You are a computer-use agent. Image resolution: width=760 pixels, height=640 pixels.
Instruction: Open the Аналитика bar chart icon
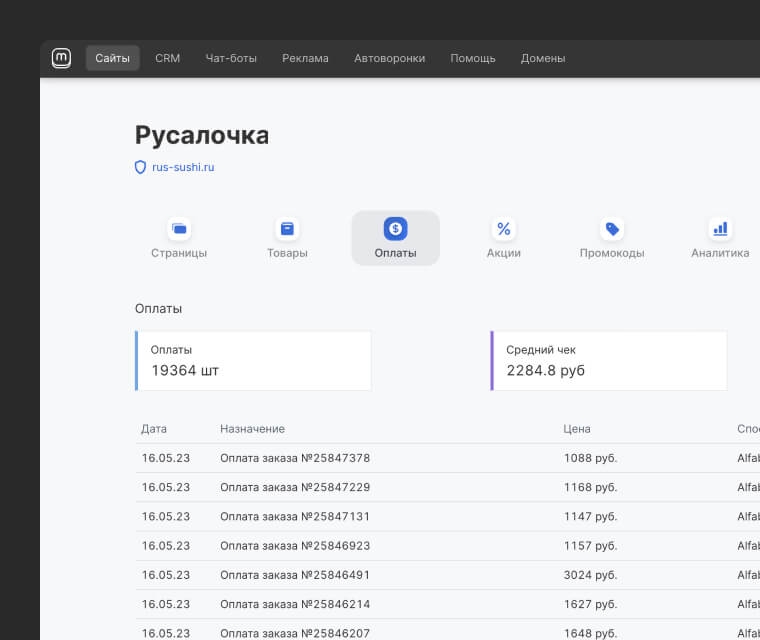click(720, 229)
